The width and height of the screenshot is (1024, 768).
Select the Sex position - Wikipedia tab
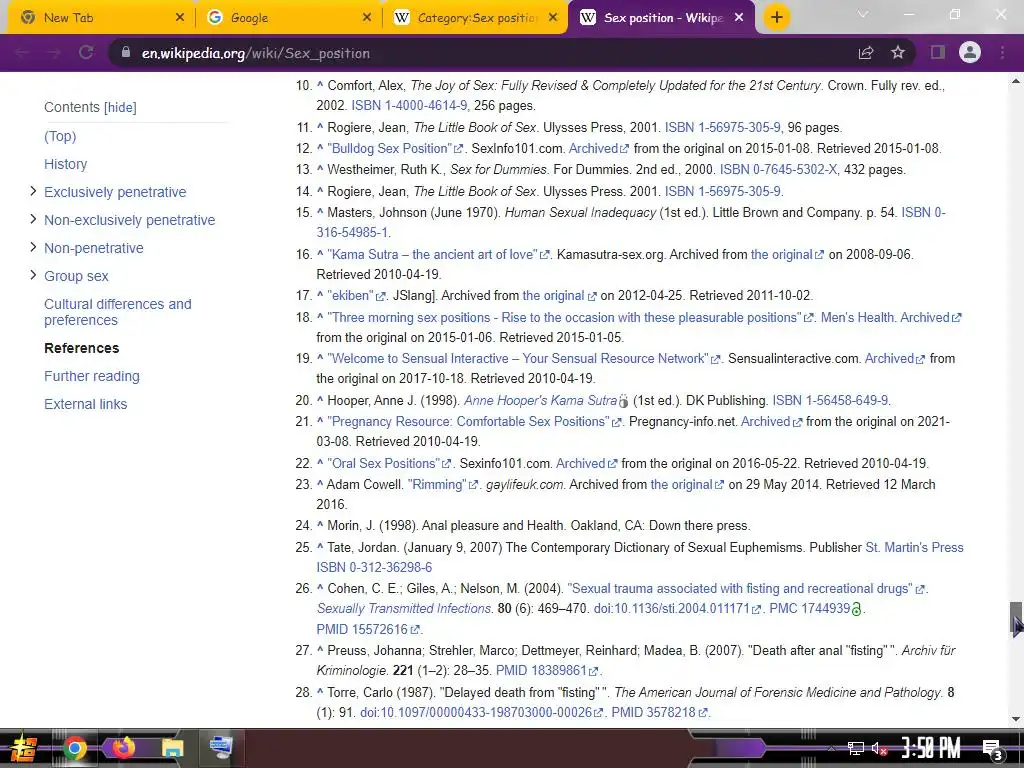coord(663,18)
